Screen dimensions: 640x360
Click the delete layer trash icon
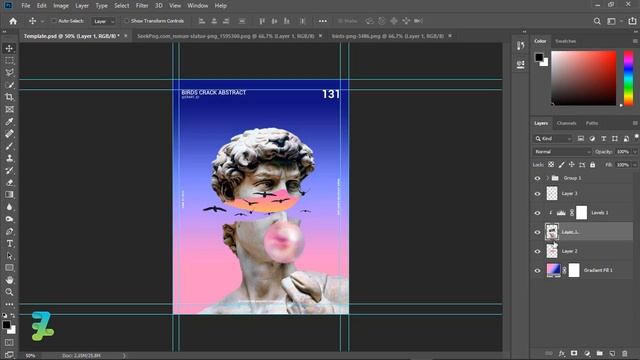coord(624,353)
